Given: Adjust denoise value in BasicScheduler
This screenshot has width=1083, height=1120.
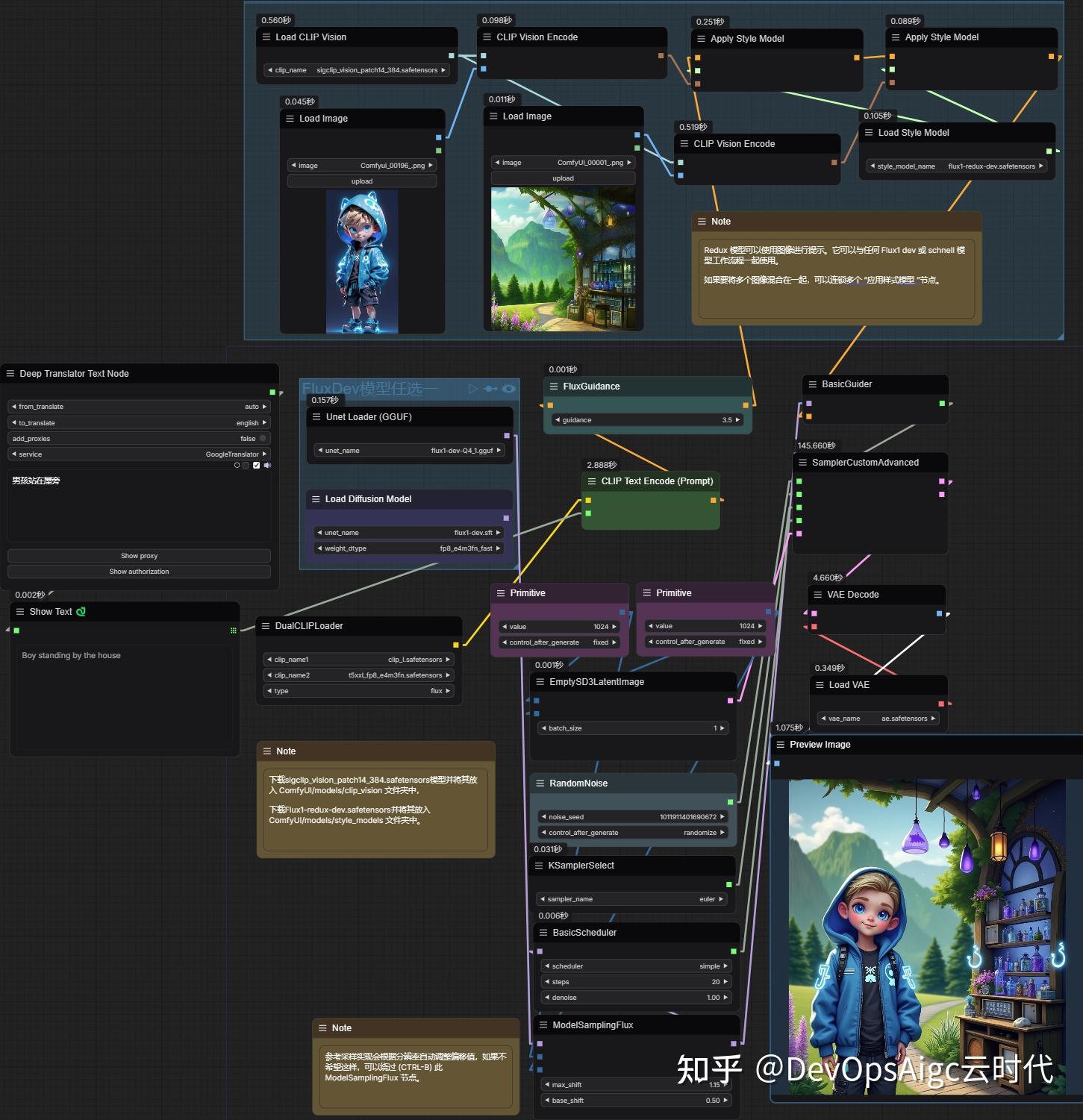Looking at the screenshot, I should click(x=636, y=997).
